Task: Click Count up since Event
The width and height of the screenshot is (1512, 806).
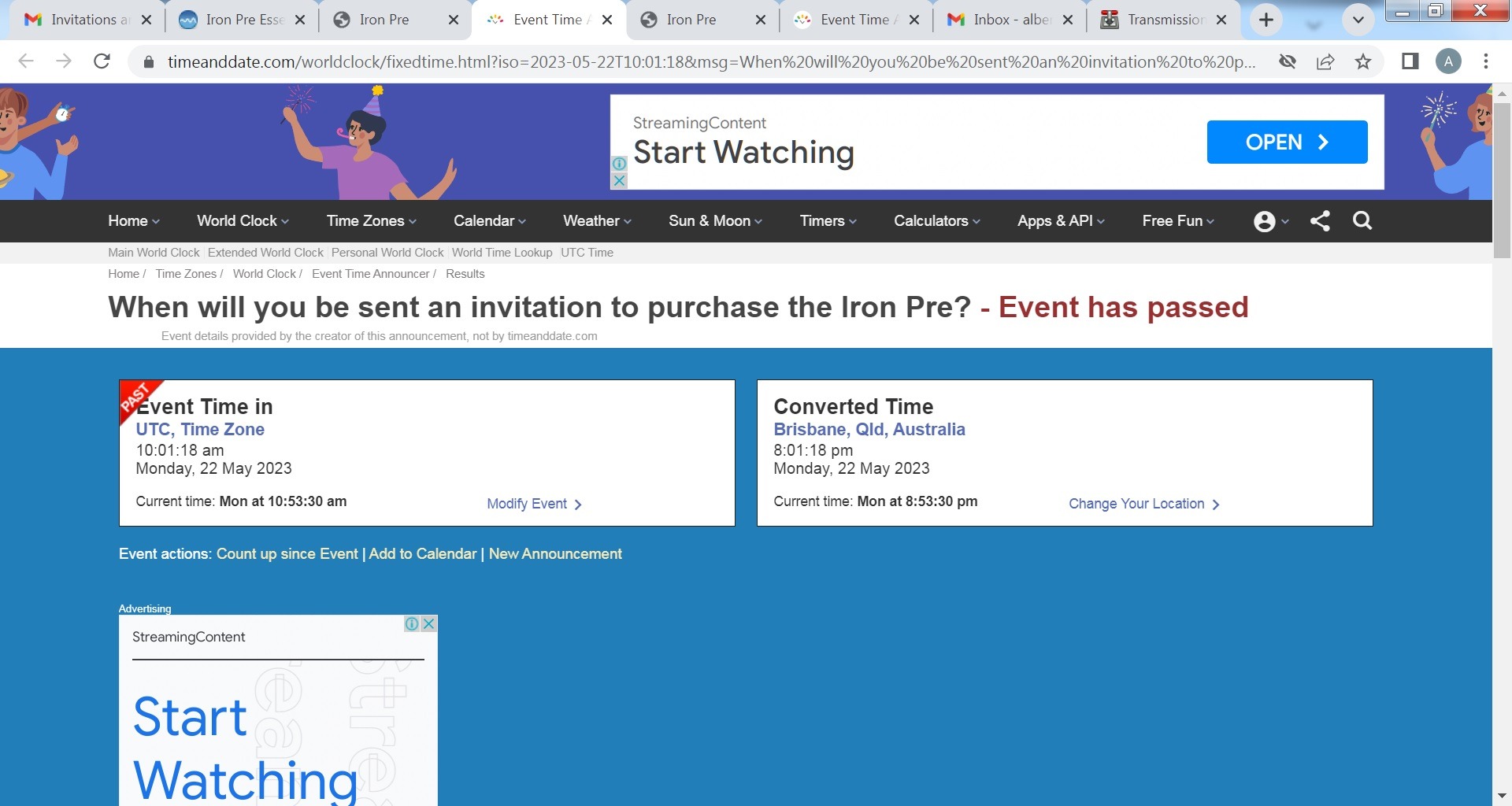Action: click(287, 554)
